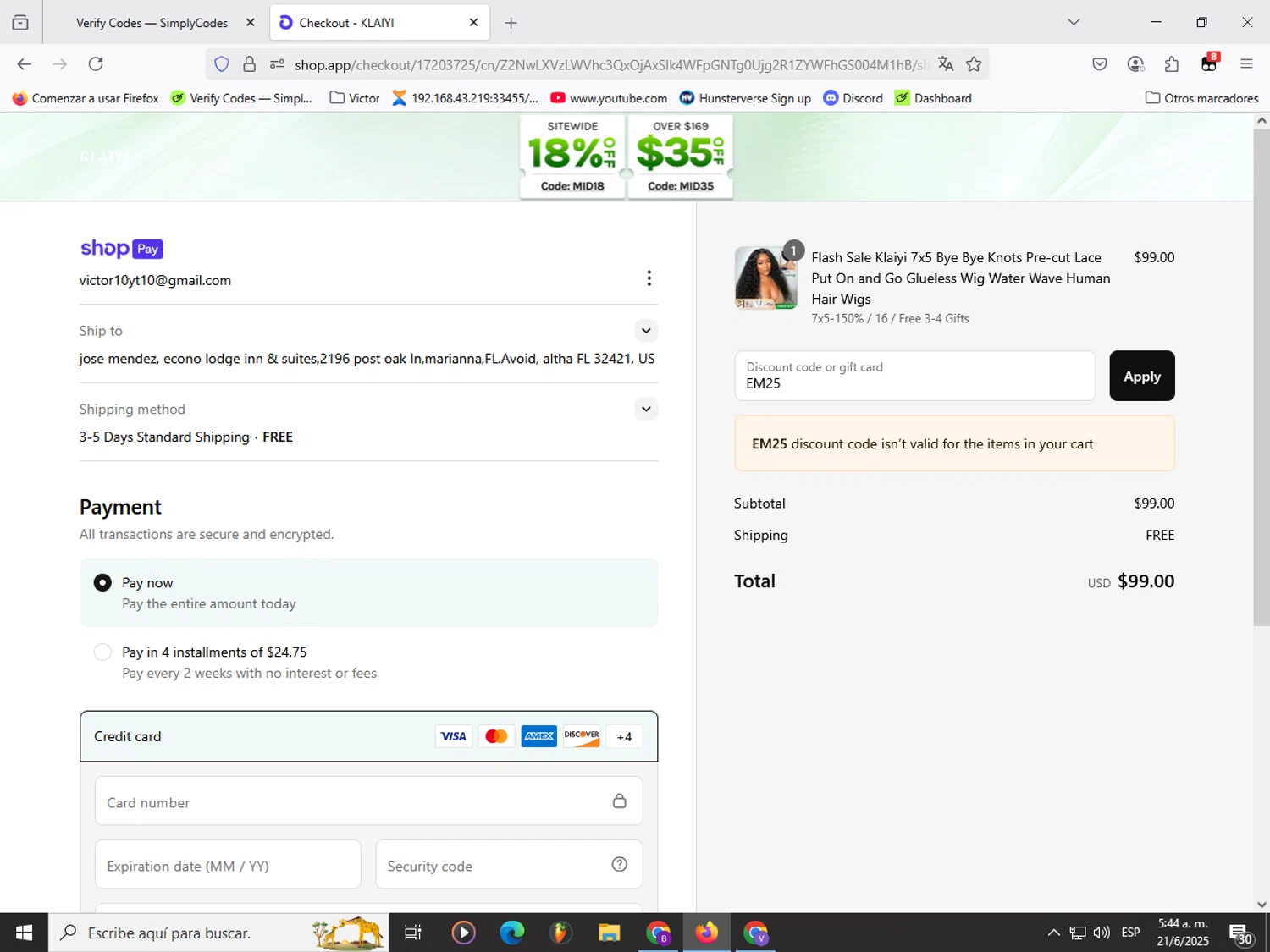
Task: Click the MID35 over $169 coupon banner
Action: [x=680, y=157]
